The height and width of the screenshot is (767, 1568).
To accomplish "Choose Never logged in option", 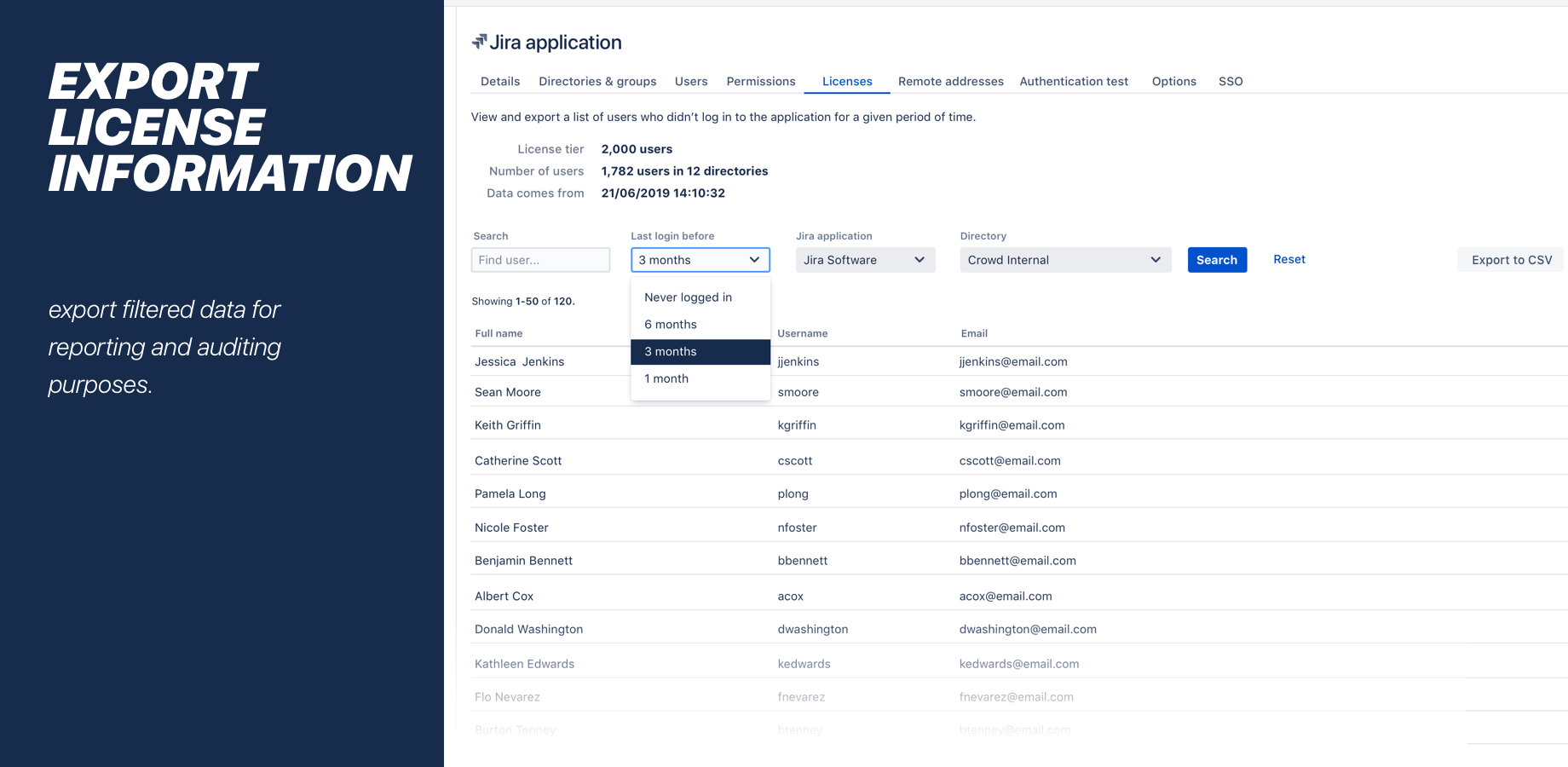I will [700, 297].
